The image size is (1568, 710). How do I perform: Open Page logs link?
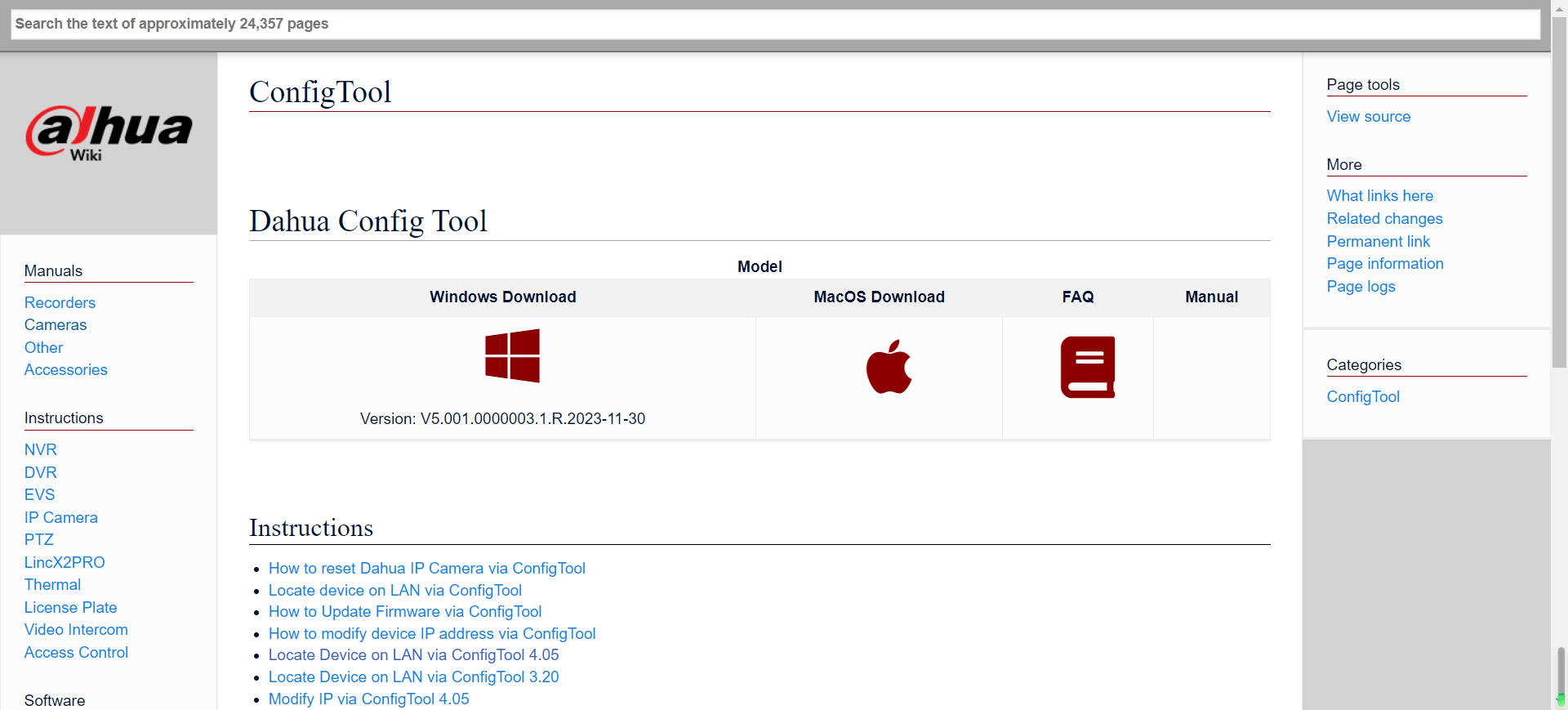click(1361, 286)
